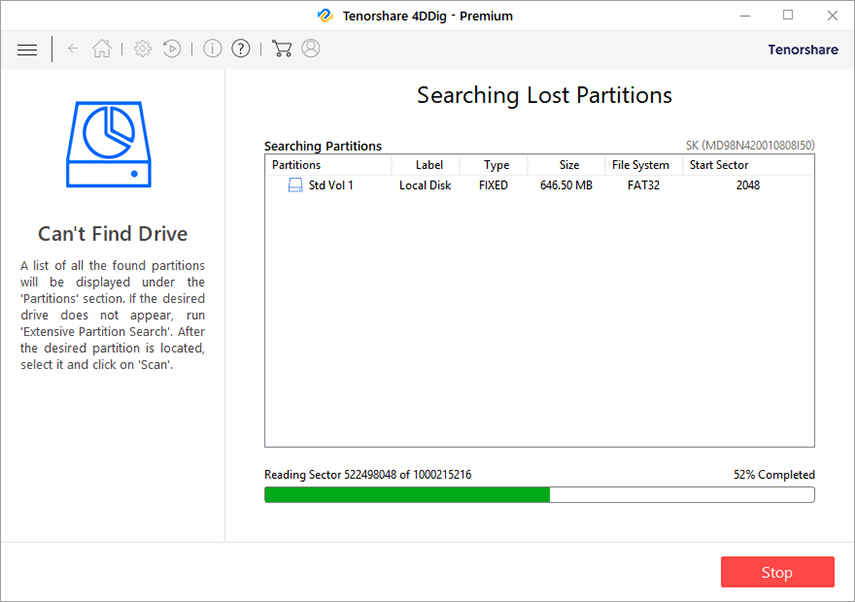The image size is (855, 602).
Task: Click the 52% Completed status text
Action: pos(774,475)
